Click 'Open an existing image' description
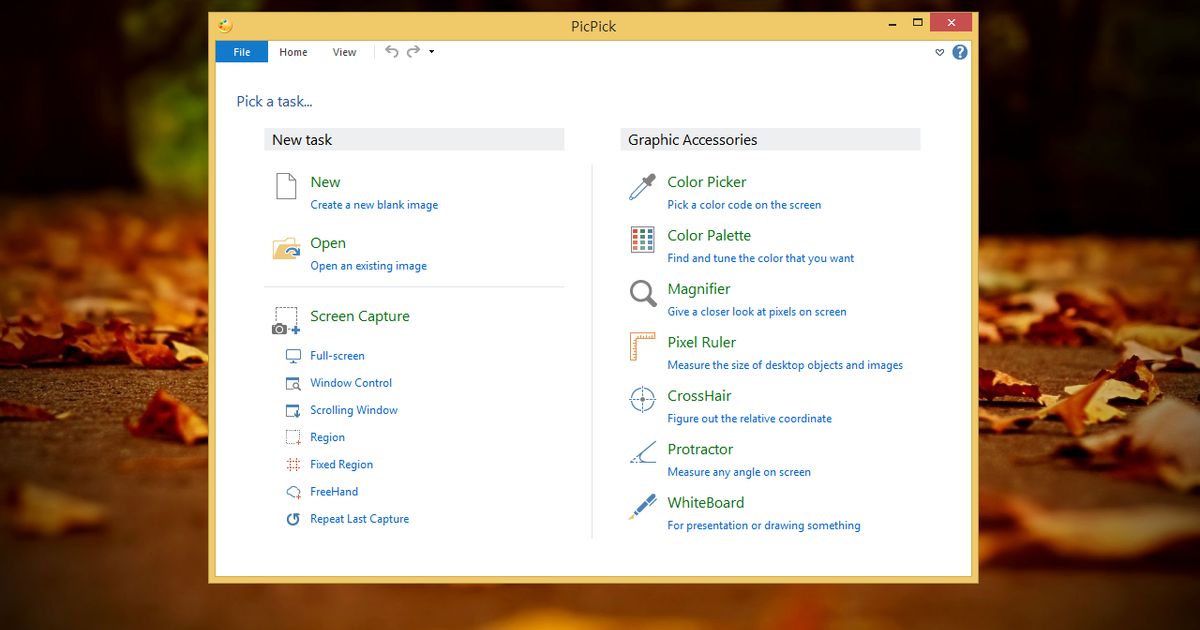This screenshot has width=1200, height=630. [x=368, y=266]
